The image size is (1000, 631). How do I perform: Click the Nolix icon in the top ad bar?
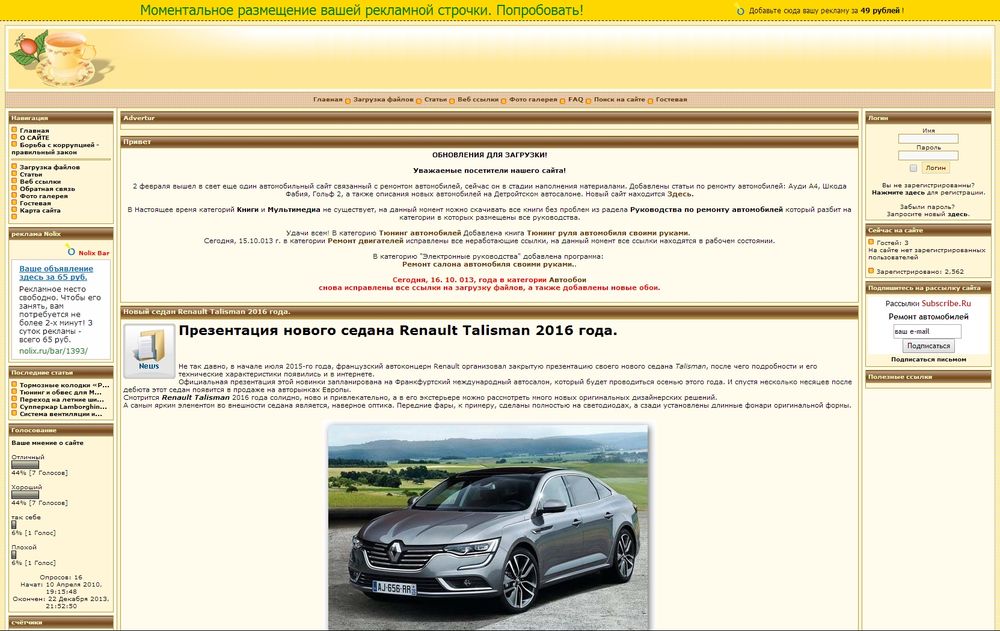click(740, 10)
